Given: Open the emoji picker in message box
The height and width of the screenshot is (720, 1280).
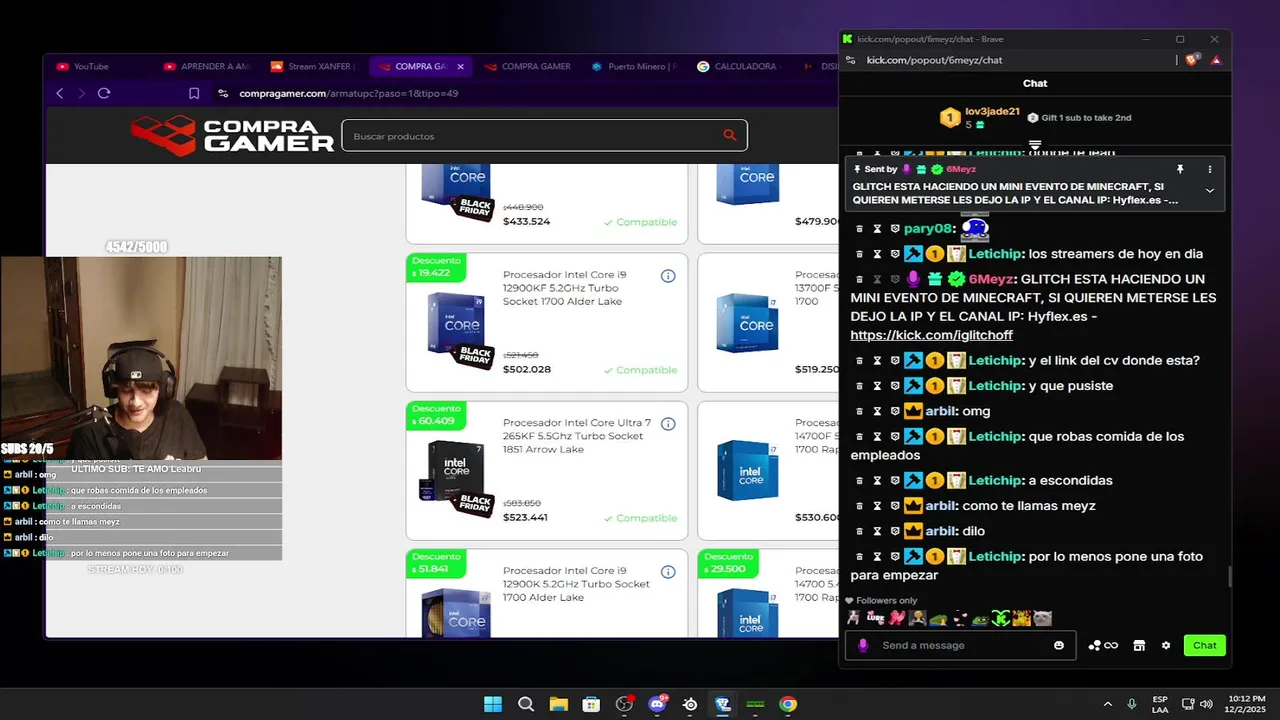Looking at the screenshot, I should click(x=1059, y=645).
